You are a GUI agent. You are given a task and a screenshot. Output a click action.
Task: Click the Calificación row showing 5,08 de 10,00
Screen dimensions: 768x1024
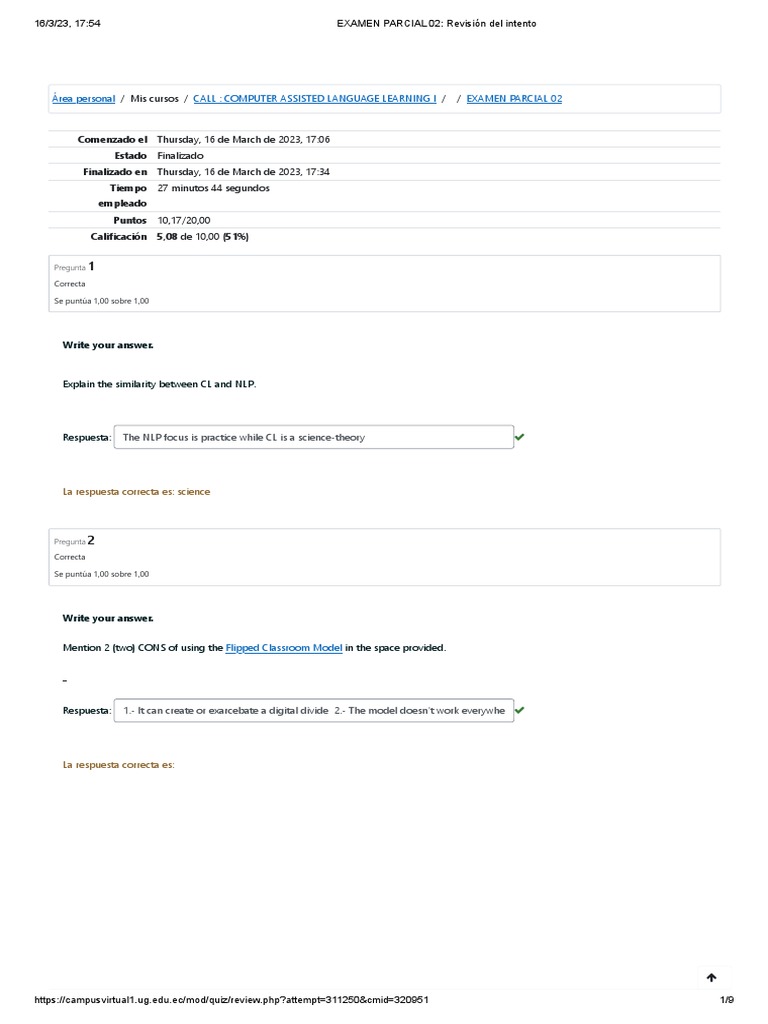(202, 237)
